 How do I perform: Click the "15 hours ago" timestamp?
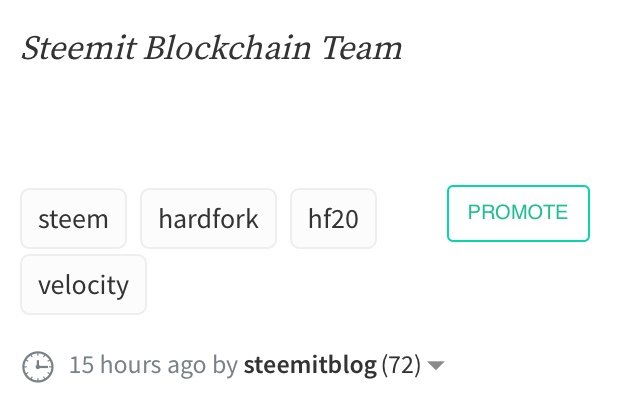[137, 366]
